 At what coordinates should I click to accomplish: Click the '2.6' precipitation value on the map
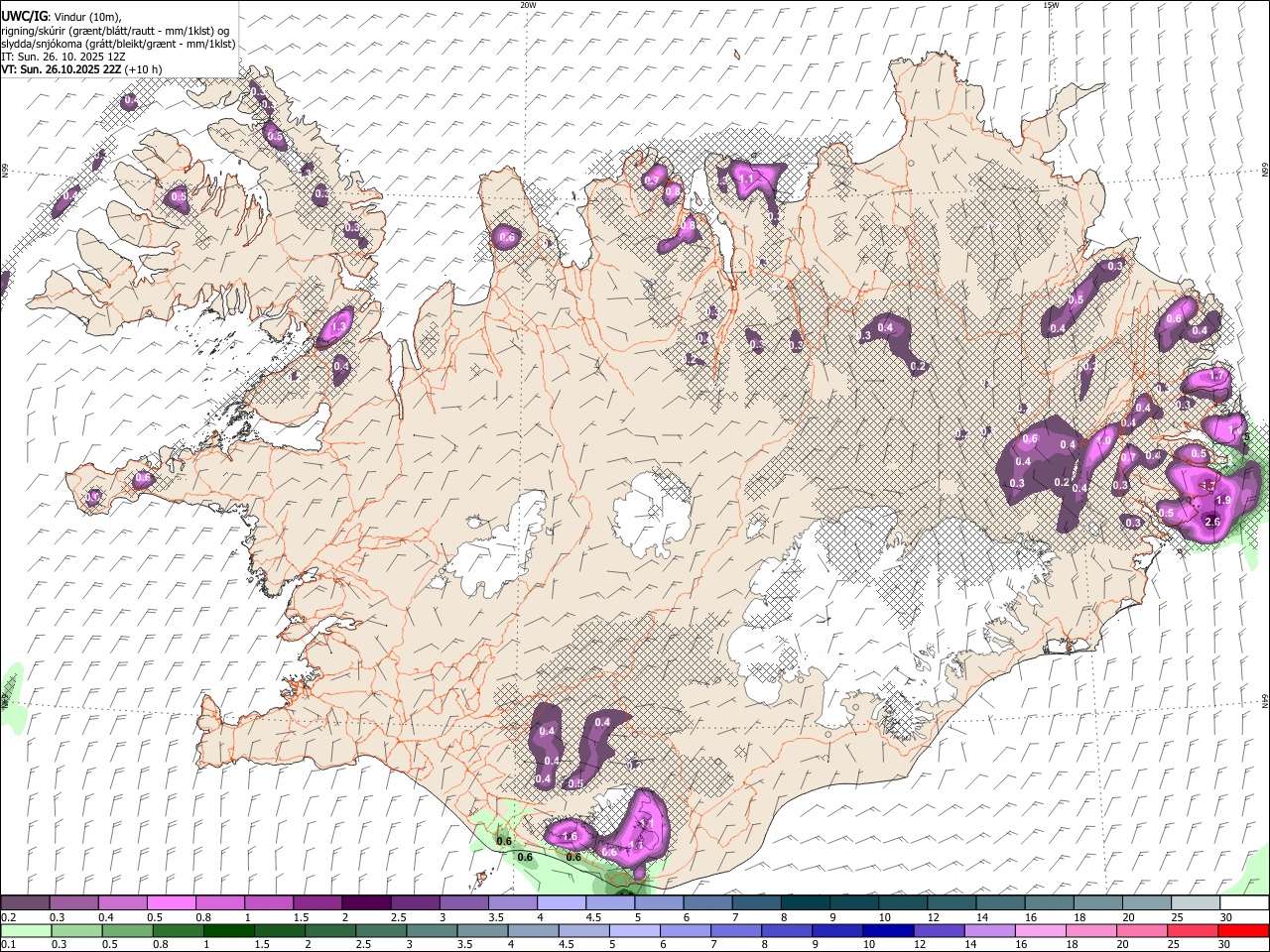1211,522
